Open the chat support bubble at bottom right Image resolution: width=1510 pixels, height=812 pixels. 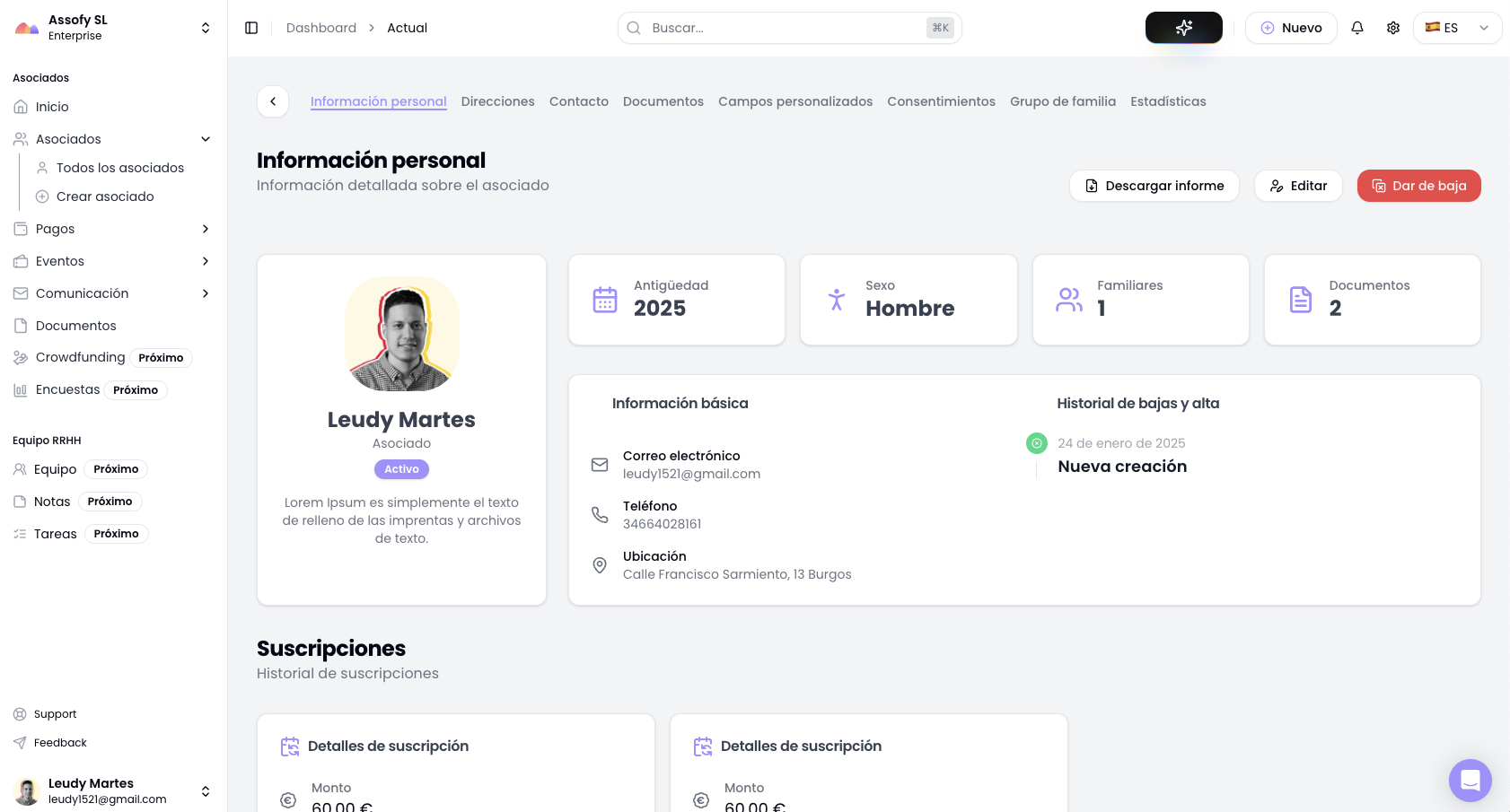[x=1470, y=781]
